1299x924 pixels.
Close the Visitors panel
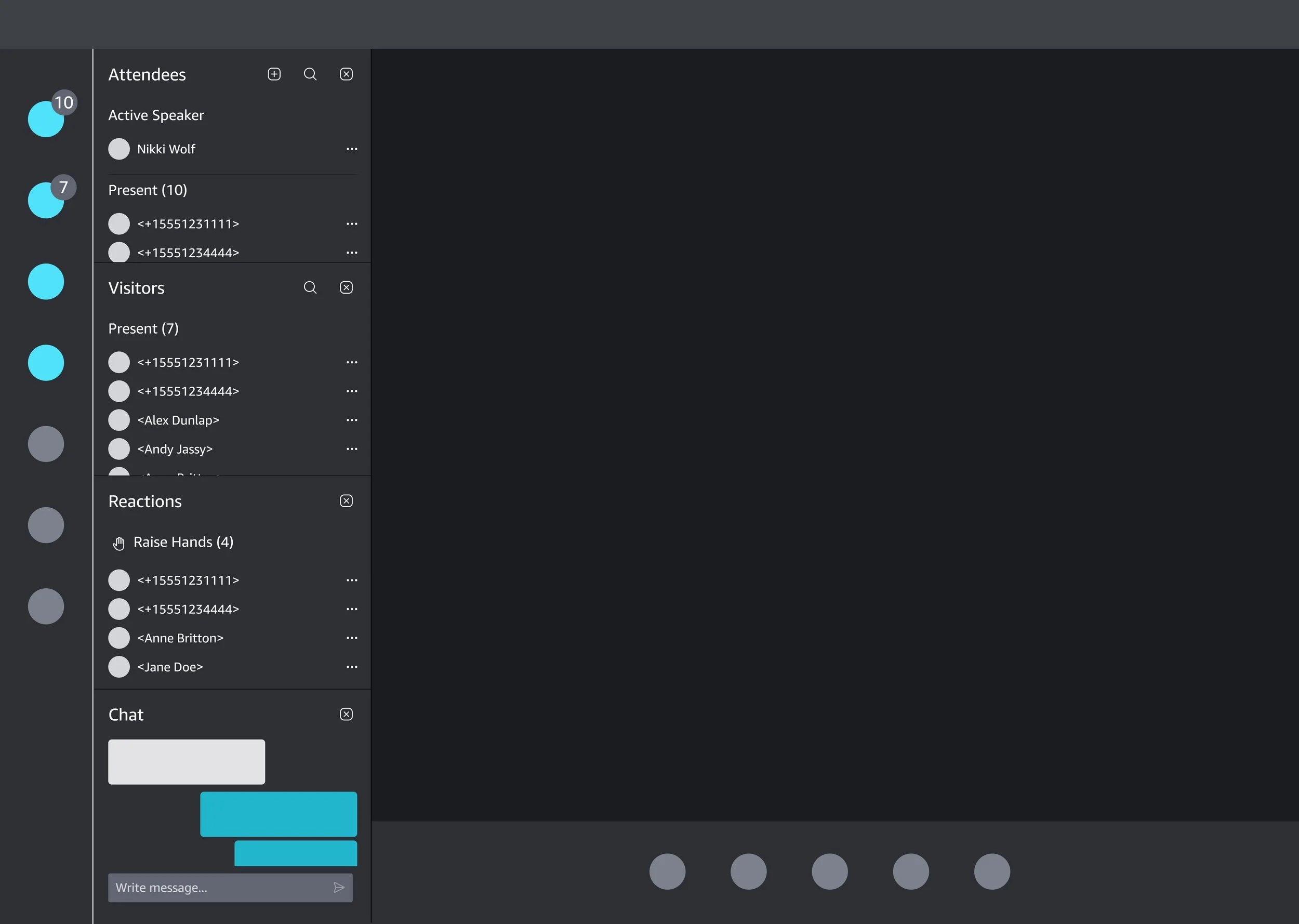pos(347,288)
